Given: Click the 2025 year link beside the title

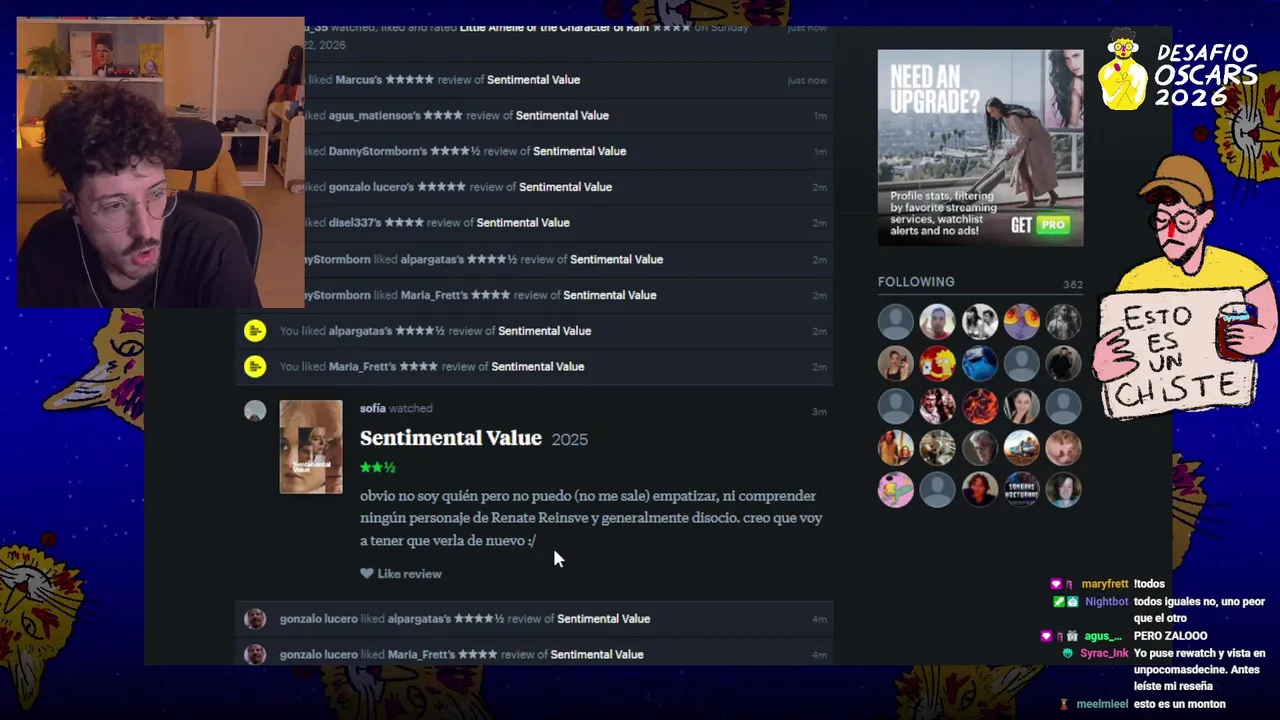Looking at the screenshot, I should tap(569, 439).
